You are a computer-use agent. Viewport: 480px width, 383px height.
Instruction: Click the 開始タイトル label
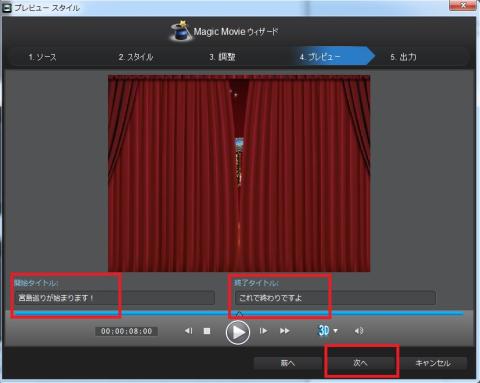tap(36, 283)
